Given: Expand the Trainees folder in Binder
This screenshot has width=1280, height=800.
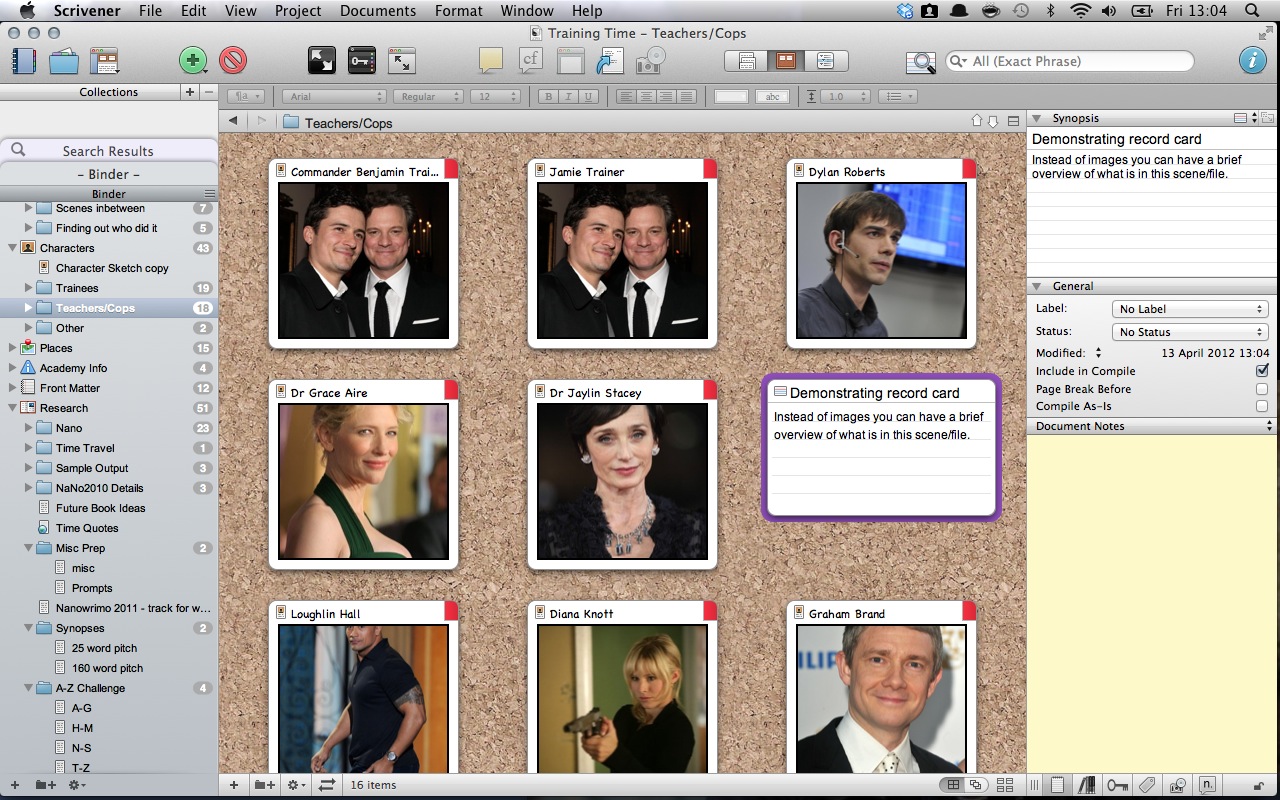Looking at the screenshot, I should point(29,288).
